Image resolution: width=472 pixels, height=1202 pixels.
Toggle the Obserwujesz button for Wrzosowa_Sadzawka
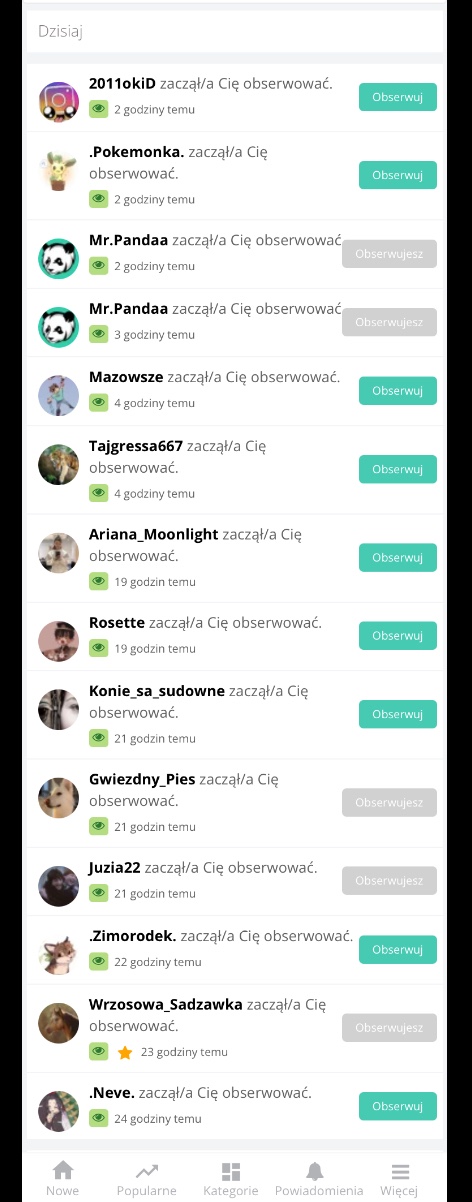(389, 1027)
